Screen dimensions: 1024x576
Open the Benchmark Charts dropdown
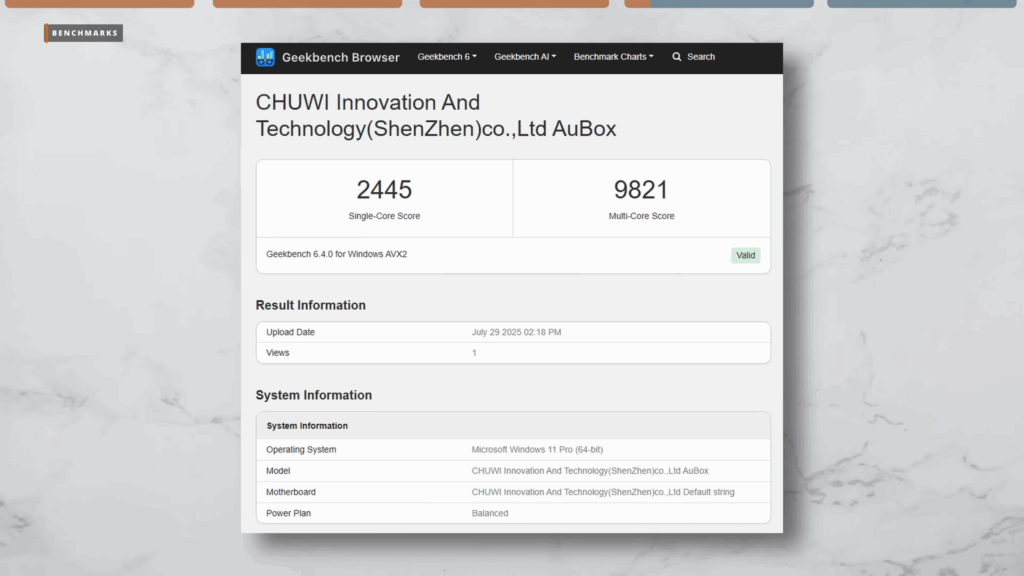(613, 57)
